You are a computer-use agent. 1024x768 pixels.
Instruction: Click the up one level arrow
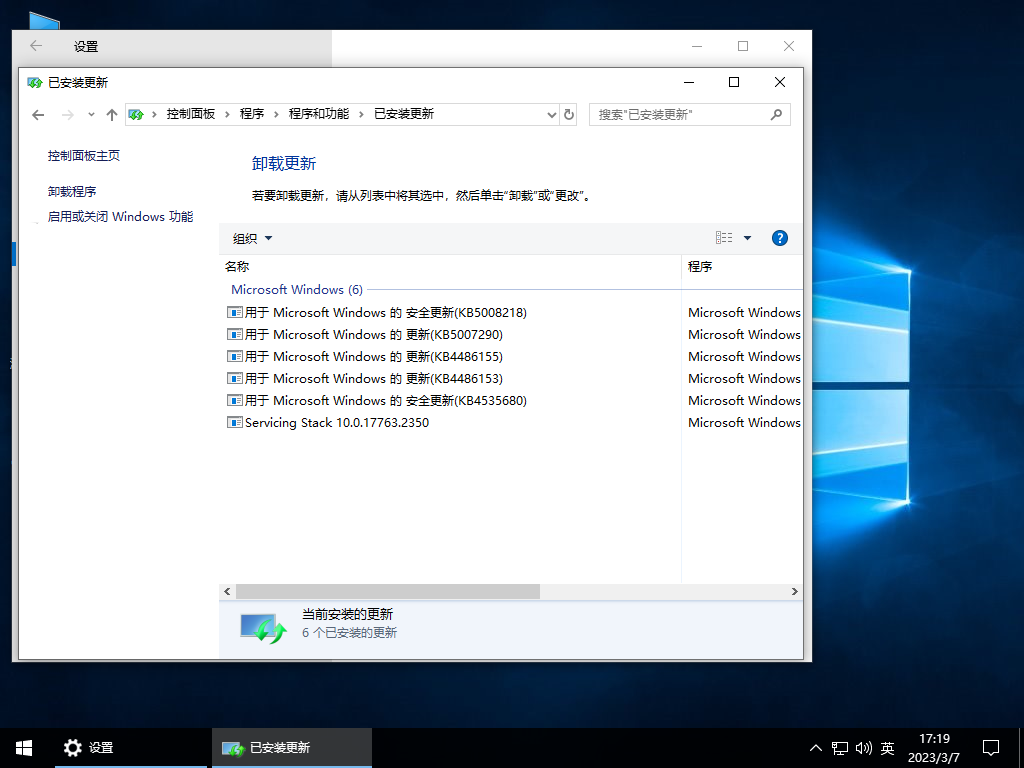(x=111, y=114)
